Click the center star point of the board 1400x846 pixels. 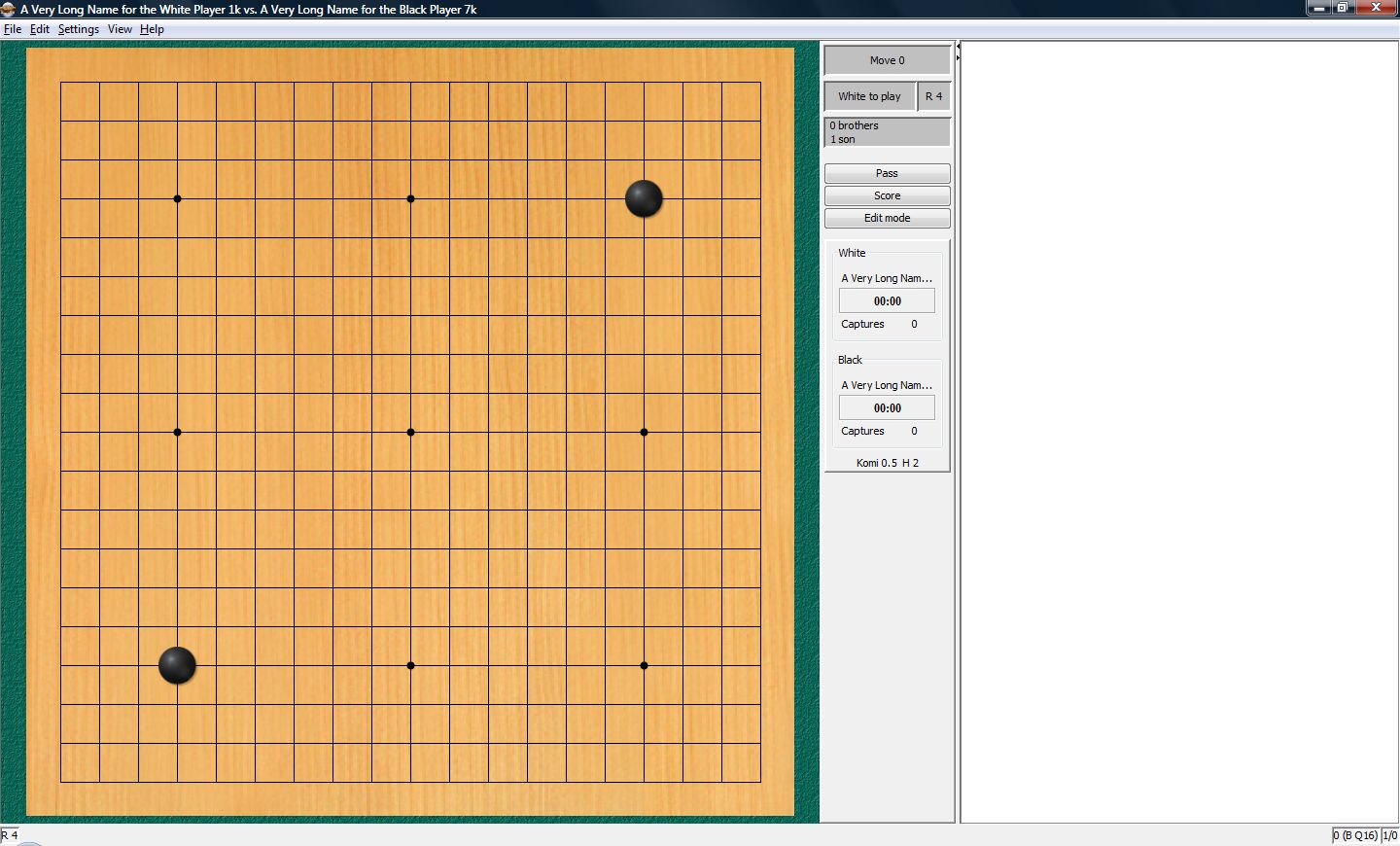410,432
